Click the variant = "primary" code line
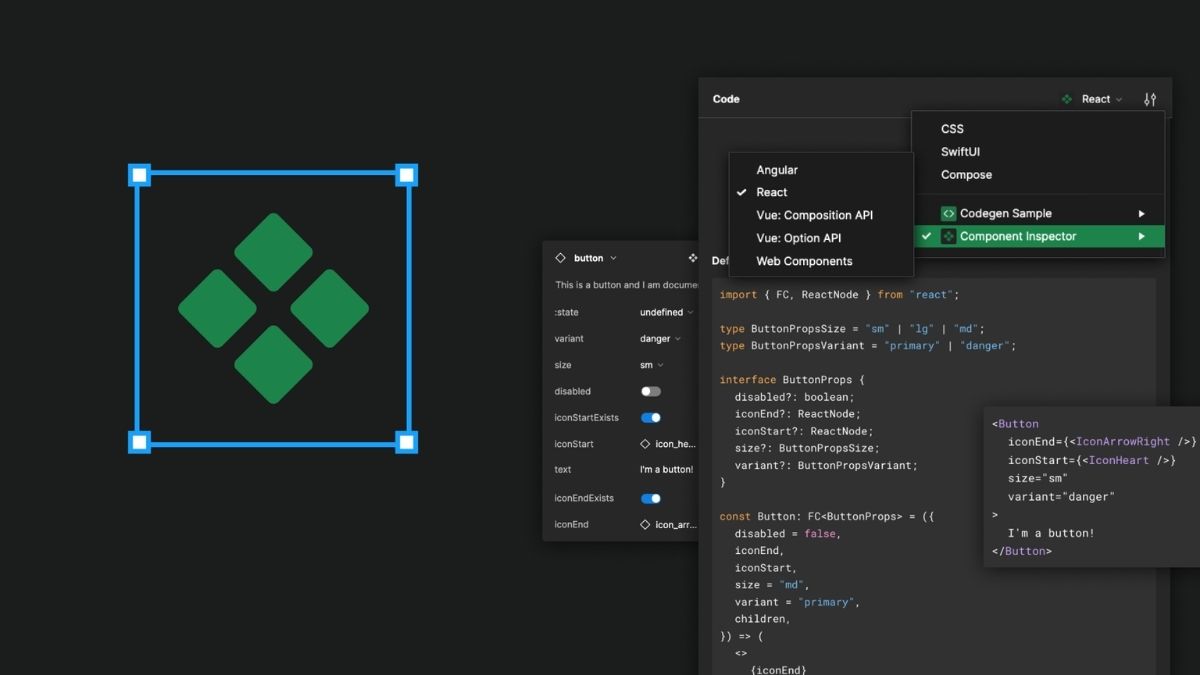The width and height of the screenshot is (1200, 675). click(797, 602)
